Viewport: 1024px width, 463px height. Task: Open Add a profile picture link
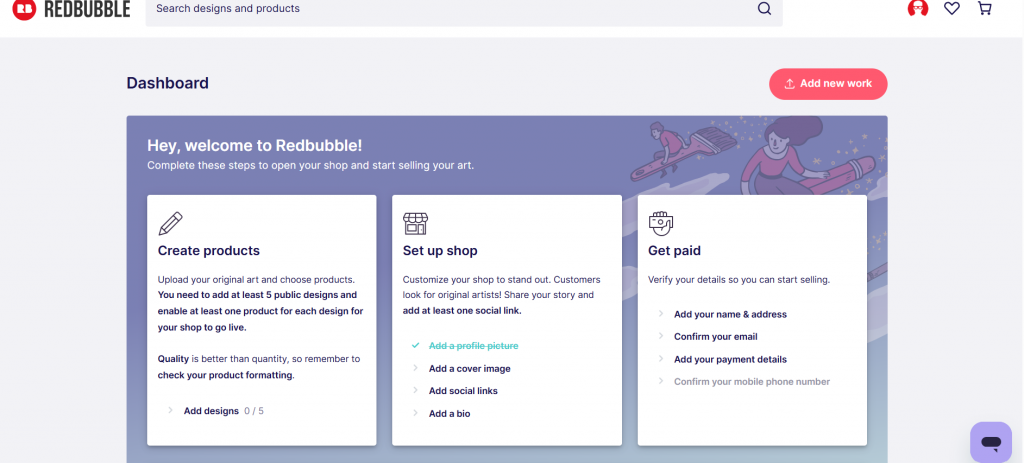click(473, 345)
